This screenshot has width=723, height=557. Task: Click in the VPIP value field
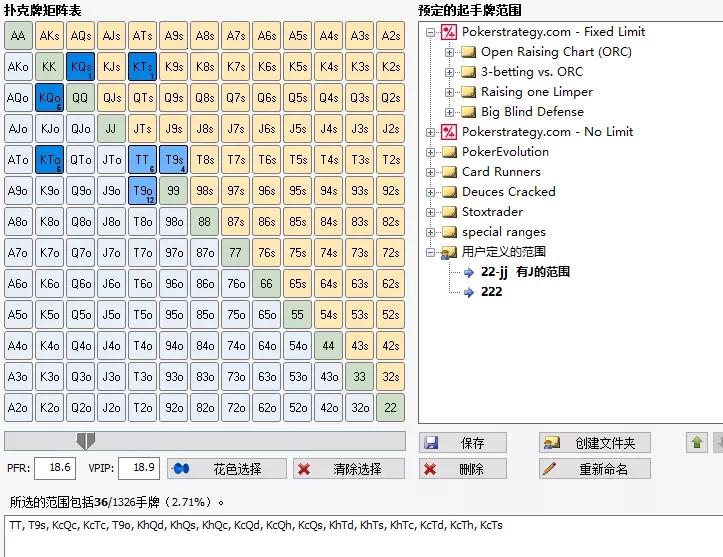[x=139, y=468]
